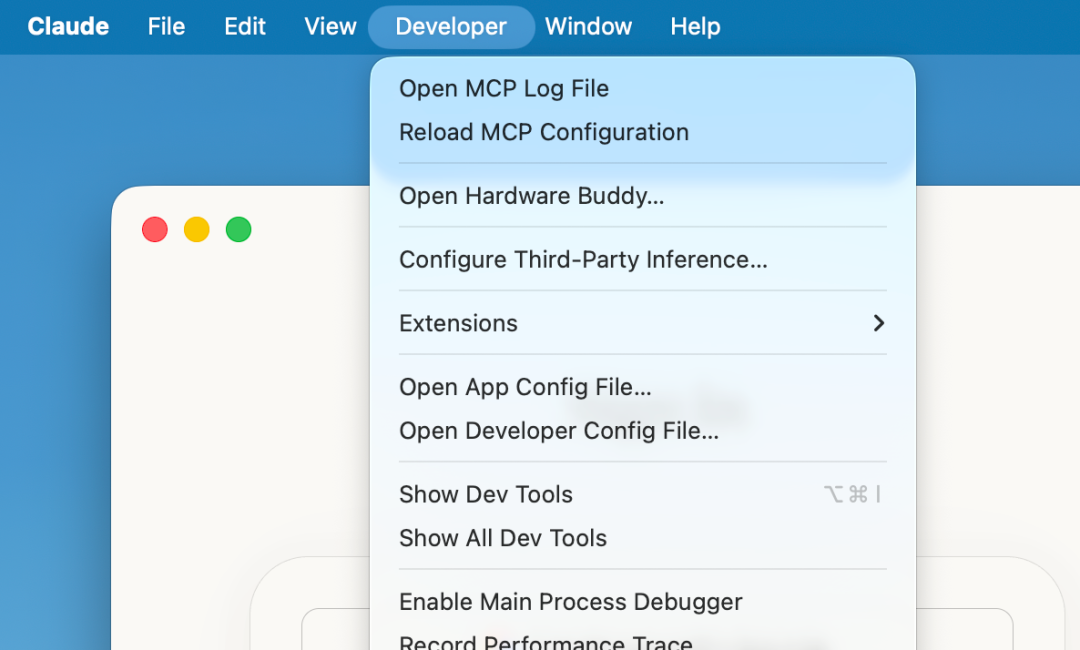1080x650 pixels.
Task: Select Configure Third-Party Inference
Action: 583,260
